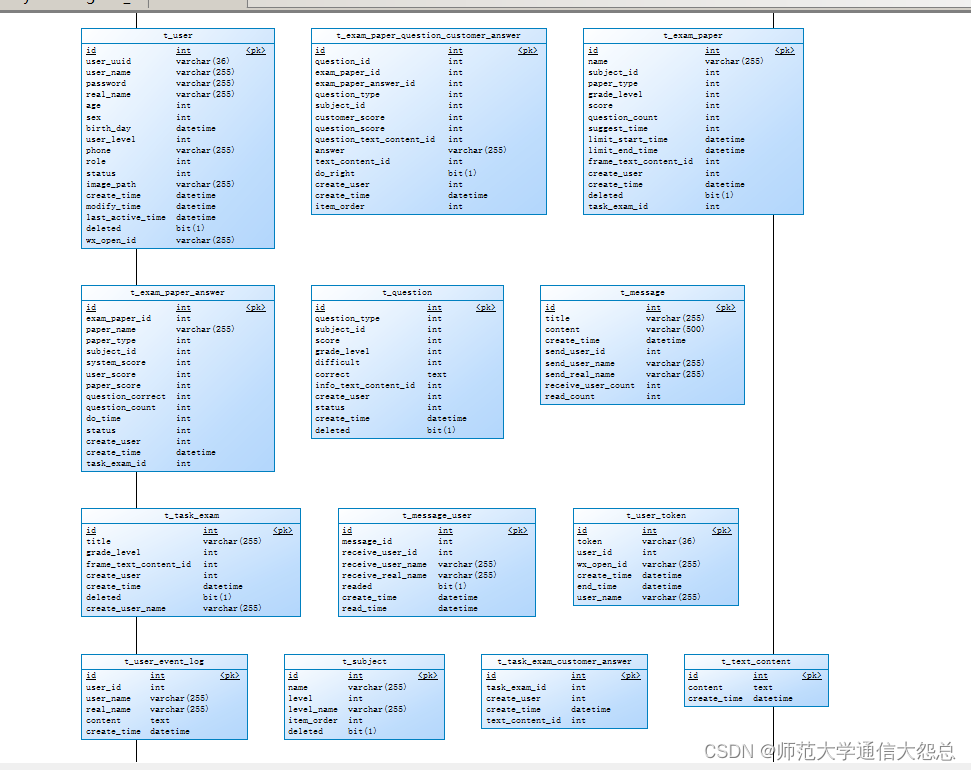The image size is (971, 770).
Task: Click end_time in t_user_token
Action: (x=597, y=586)
